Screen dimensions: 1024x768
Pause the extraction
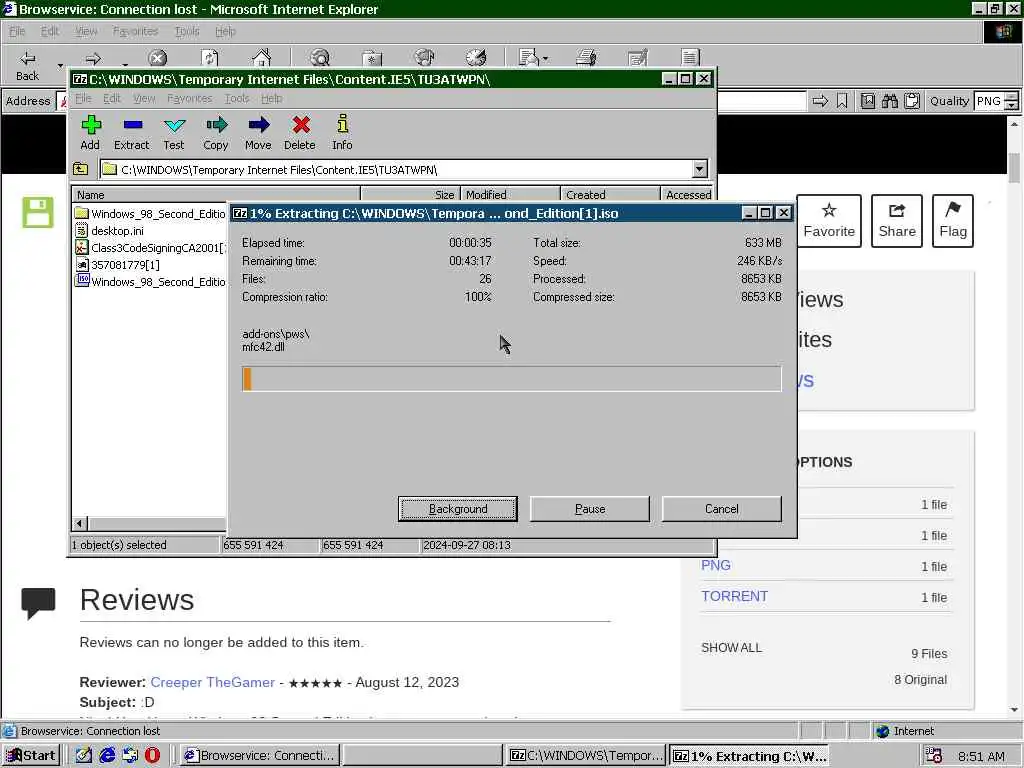point(590,509)
